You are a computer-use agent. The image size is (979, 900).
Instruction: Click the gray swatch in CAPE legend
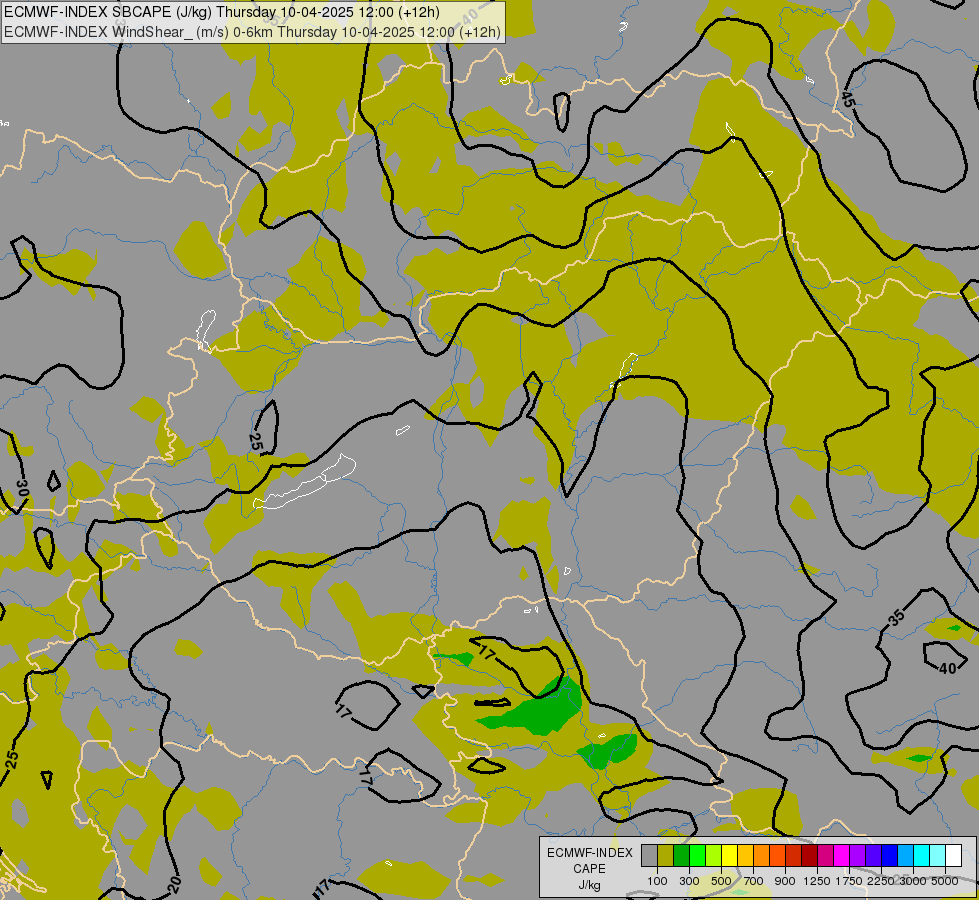click(649, 856)
